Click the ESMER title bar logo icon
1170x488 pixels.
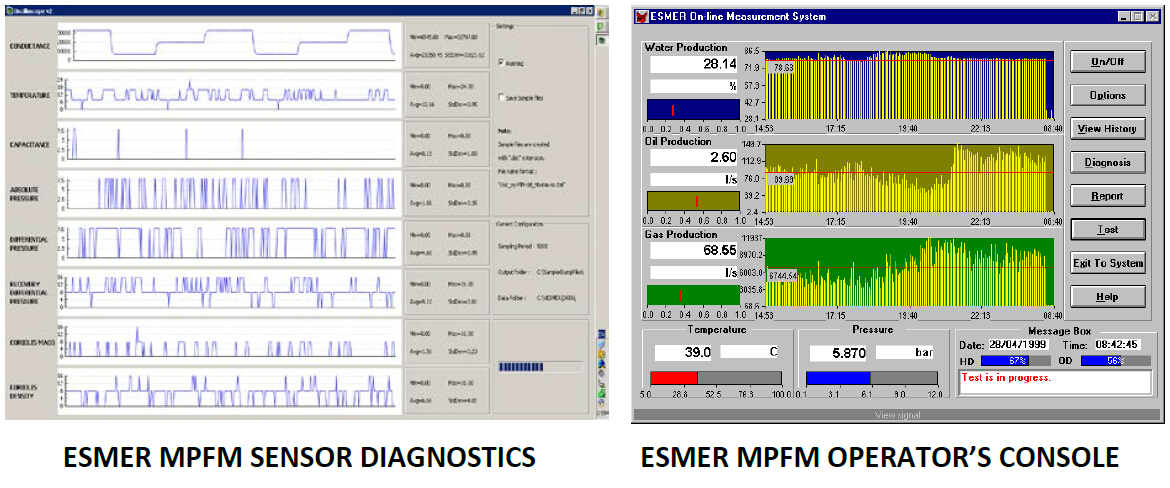[x=642, y=16]
